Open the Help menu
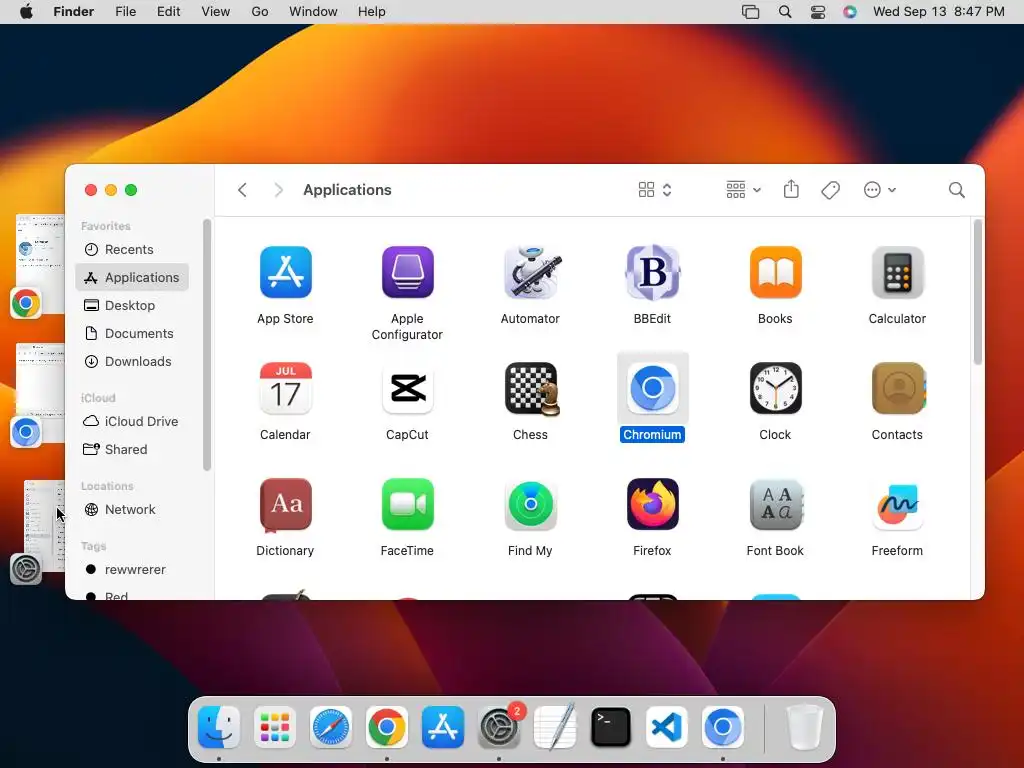Image resolution: width=1024 pixels, height=768 pixels. 372,12
